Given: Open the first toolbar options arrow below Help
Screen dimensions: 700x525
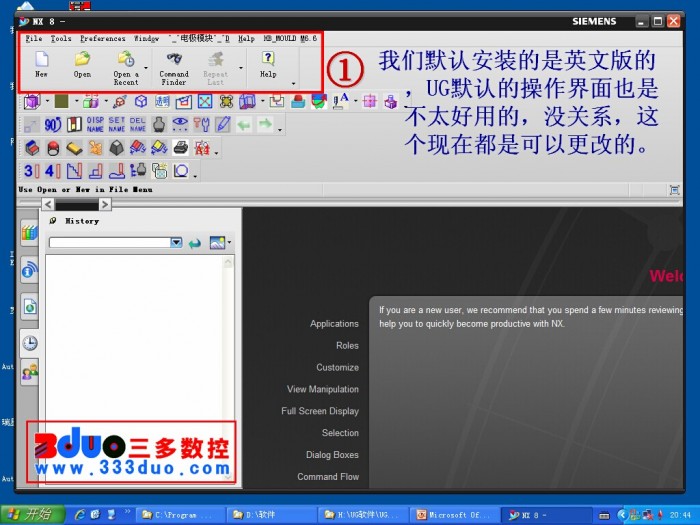Looking at the screenshot, I should pyautogui.click(x=293, y=83).
